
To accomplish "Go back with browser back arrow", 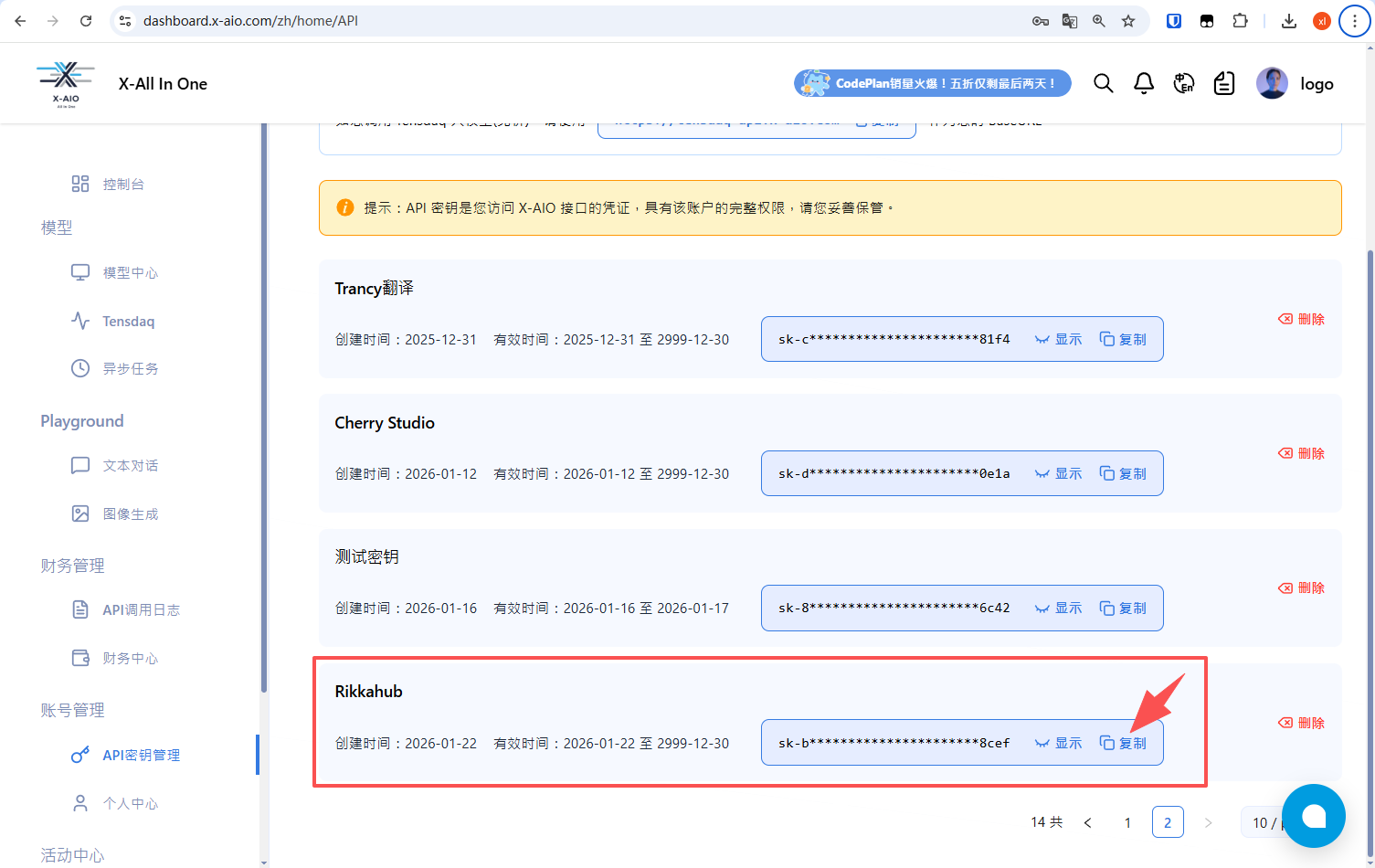I will pyautogui.click(x=20, y=21).
